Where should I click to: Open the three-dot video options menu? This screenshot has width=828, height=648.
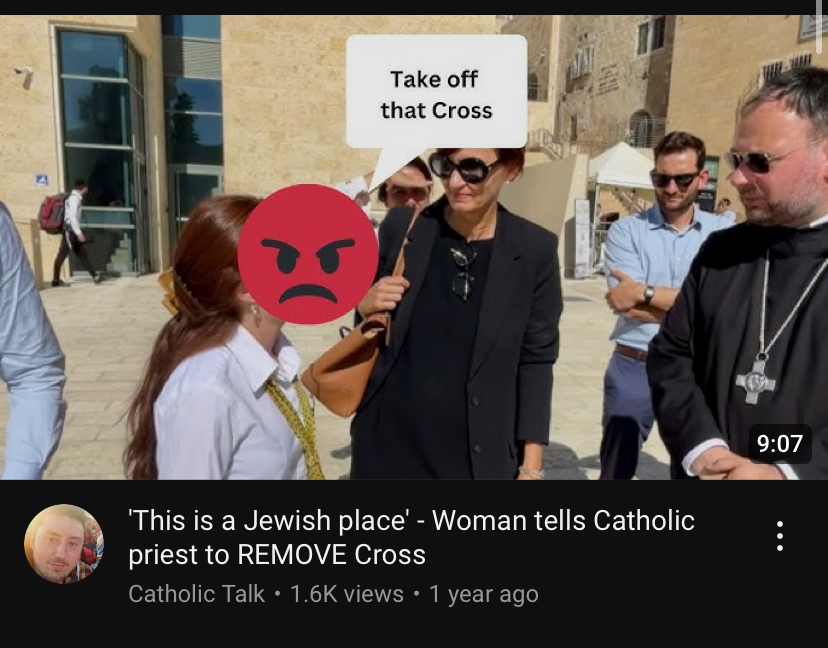pyautogui.click(x=779, y=536)
